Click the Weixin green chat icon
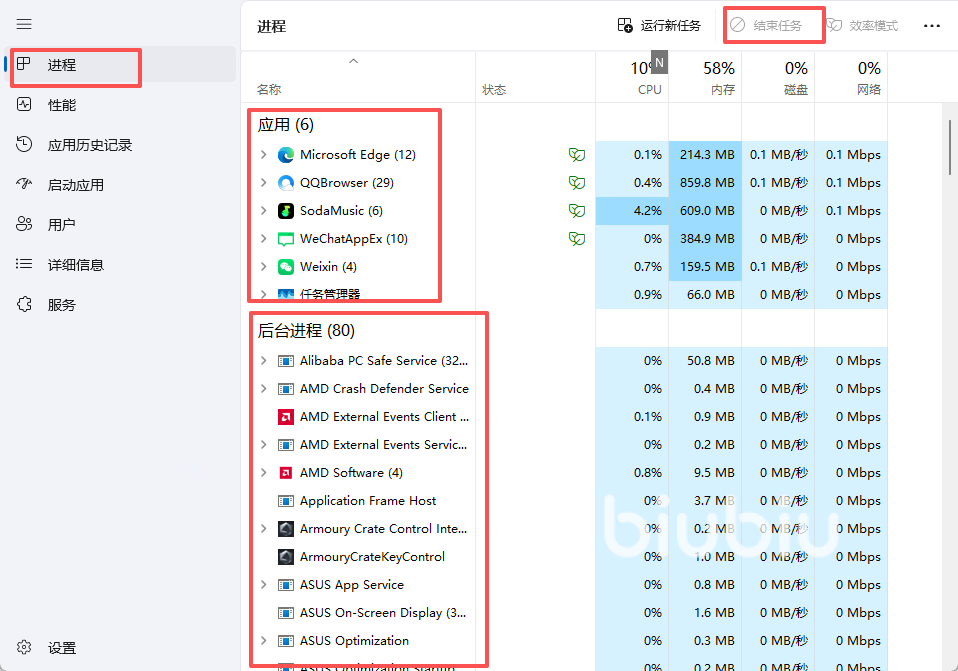The image size is (958, 671). pyautogui.click(x=285, y=267)
